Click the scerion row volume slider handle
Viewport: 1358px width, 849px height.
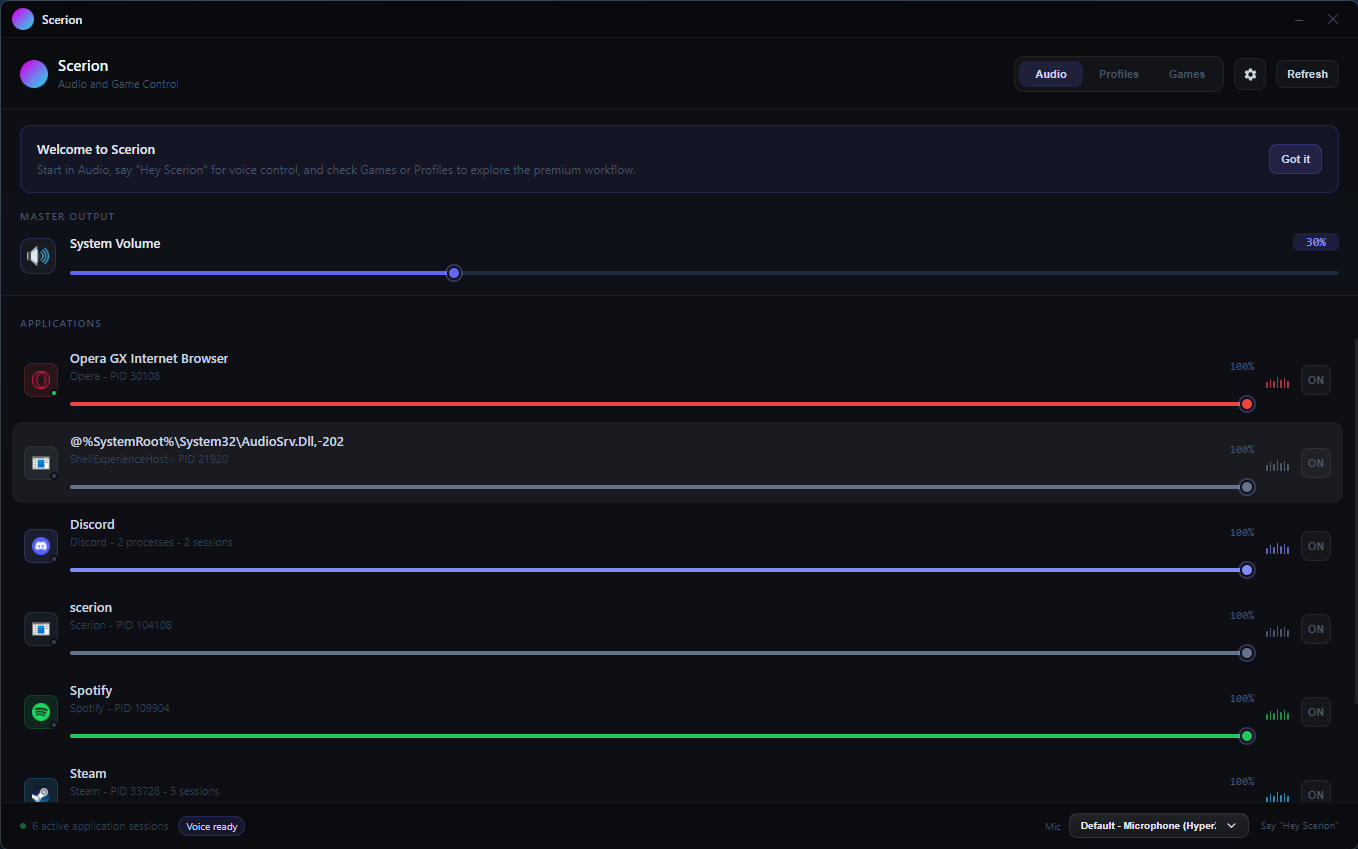click(1247, 653)
